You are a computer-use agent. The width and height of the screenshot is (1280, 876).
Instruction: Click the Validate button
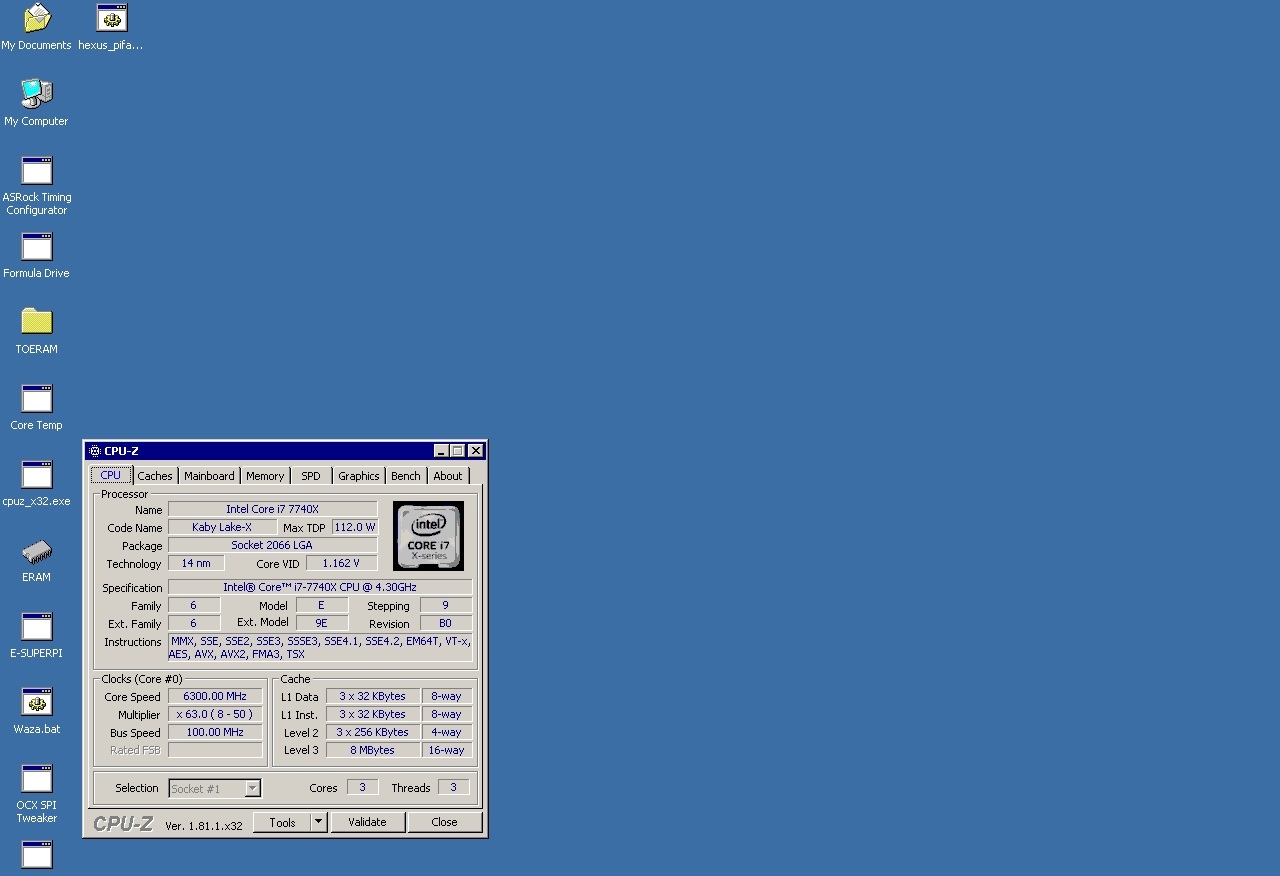click(367, 822)
